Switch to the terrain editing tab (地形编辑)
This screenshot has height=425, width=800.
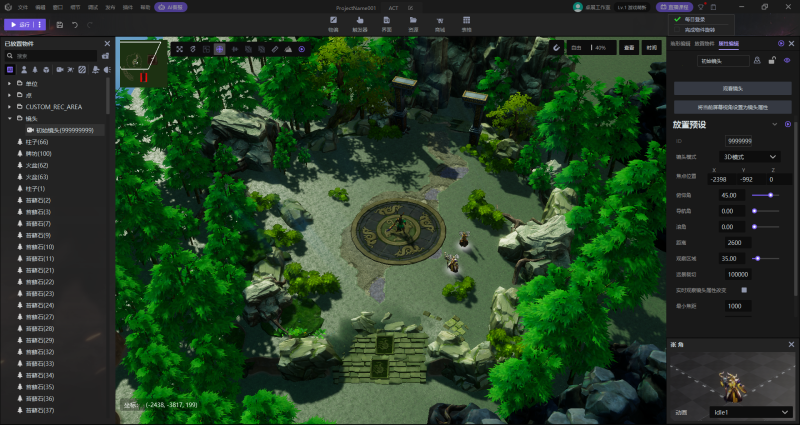680,44
